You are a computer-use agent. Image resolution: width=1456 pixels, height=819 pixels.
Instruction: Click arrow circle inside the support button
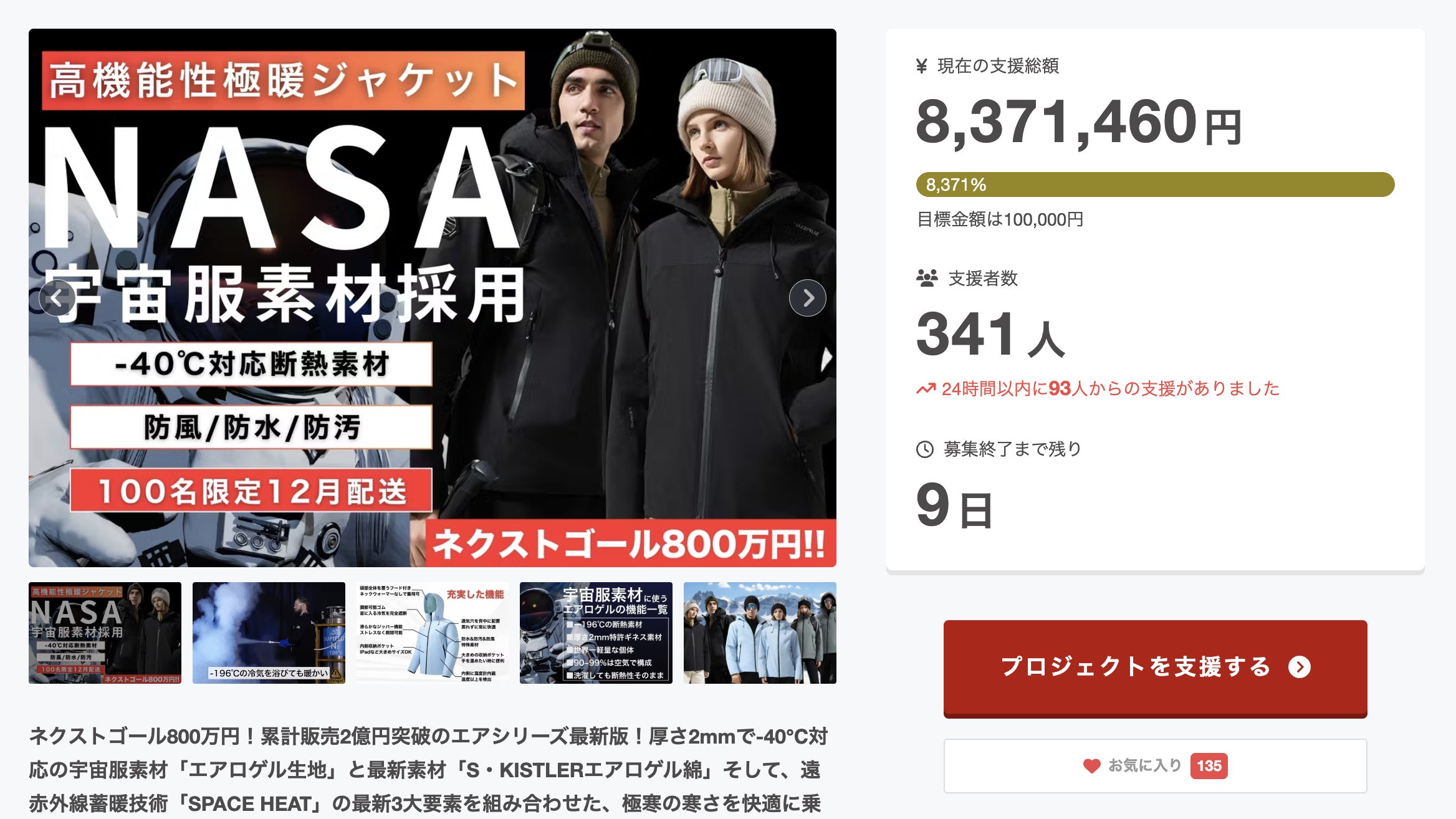1300,667
